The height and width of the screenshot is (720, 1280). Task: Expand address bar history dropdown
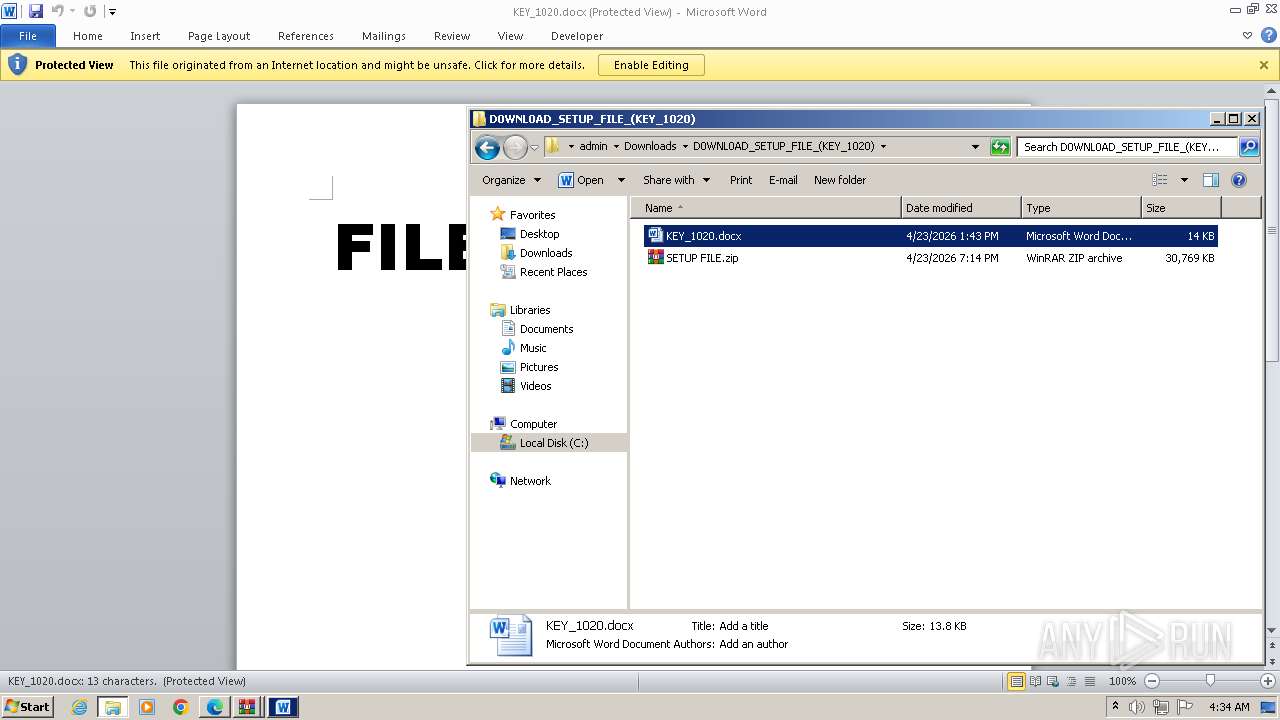975,147
